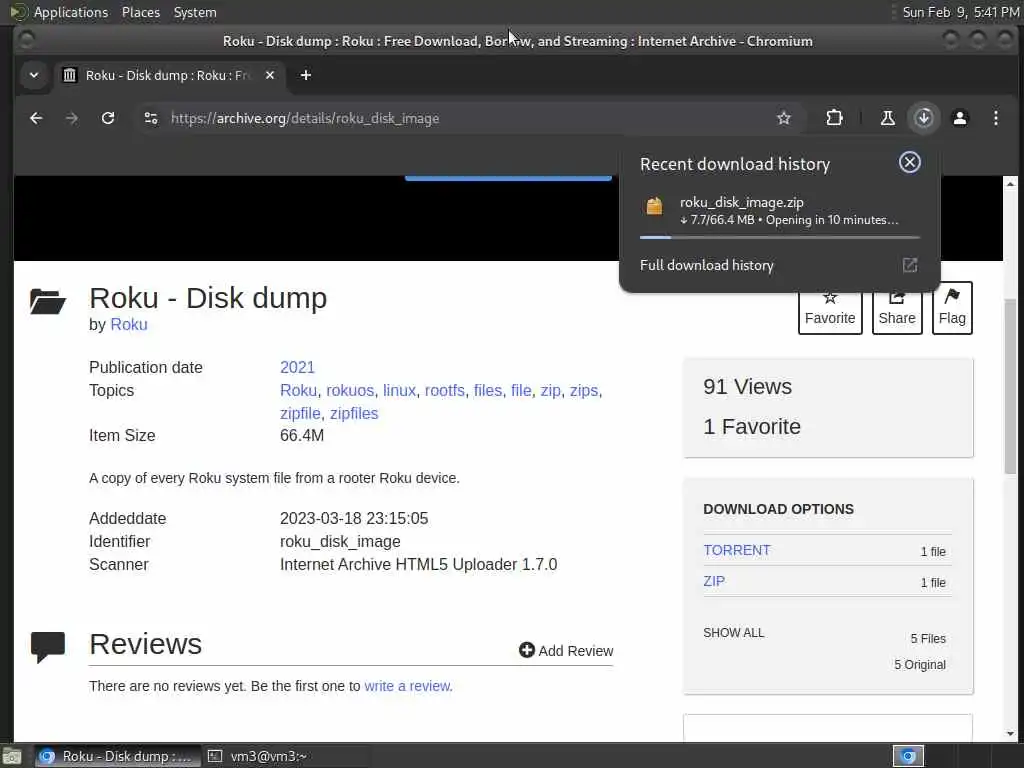
Task: Click the download progress bar
Action: (x=780, y=238)
